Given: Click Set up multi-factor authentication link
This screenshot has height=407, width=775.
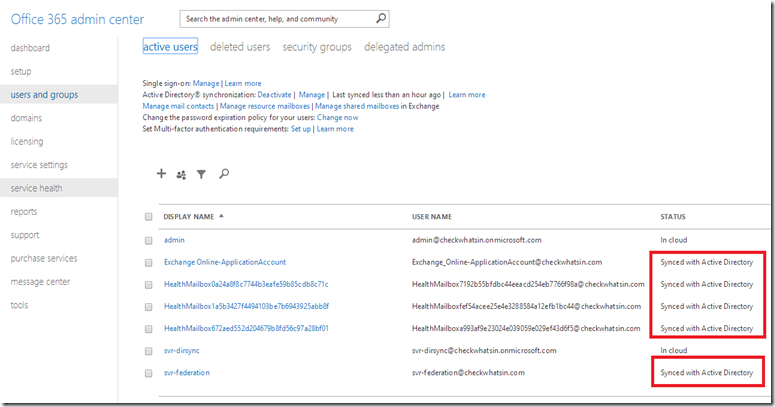Looking at the screenshot, I should tap(301, 129).
